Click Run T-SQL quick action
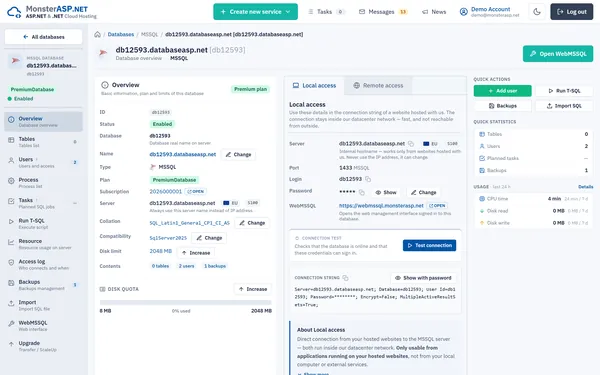 pyautogui.click(x=564, y=91)
